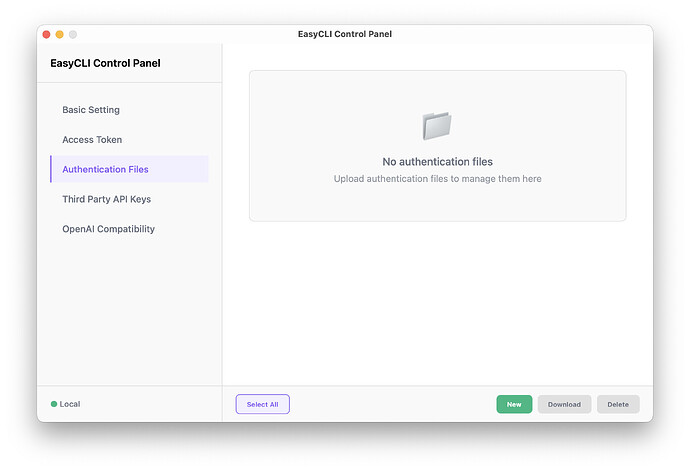The height and width of the screenshot is (471, 690).
Task: Click 'Upload authentication files to manage them here' text
Action: point(437,179)
